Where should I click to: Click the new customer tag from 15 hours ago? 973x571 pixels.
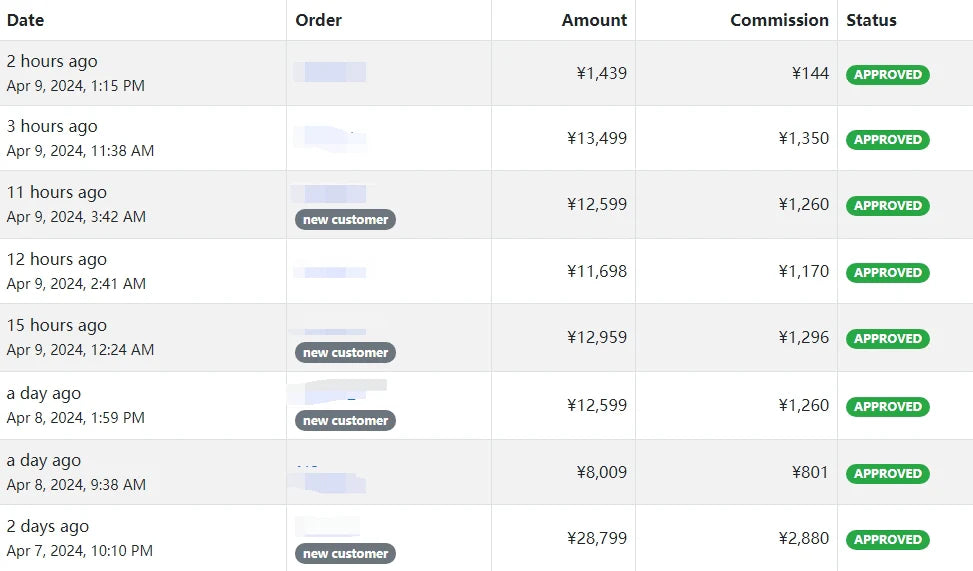pyautogui.click(x=345, y=353)
